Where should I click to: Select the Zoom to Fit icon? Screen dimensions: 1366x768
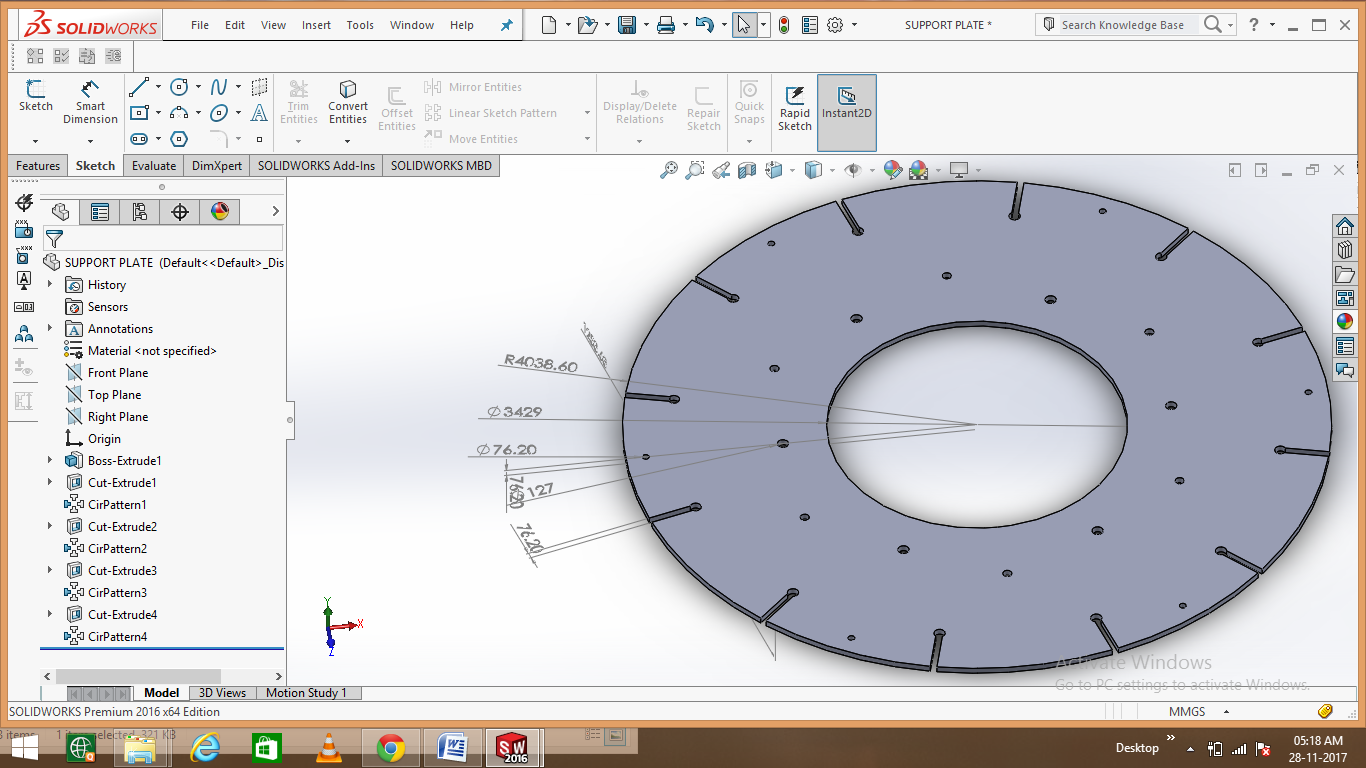click(x=671, y=170)
